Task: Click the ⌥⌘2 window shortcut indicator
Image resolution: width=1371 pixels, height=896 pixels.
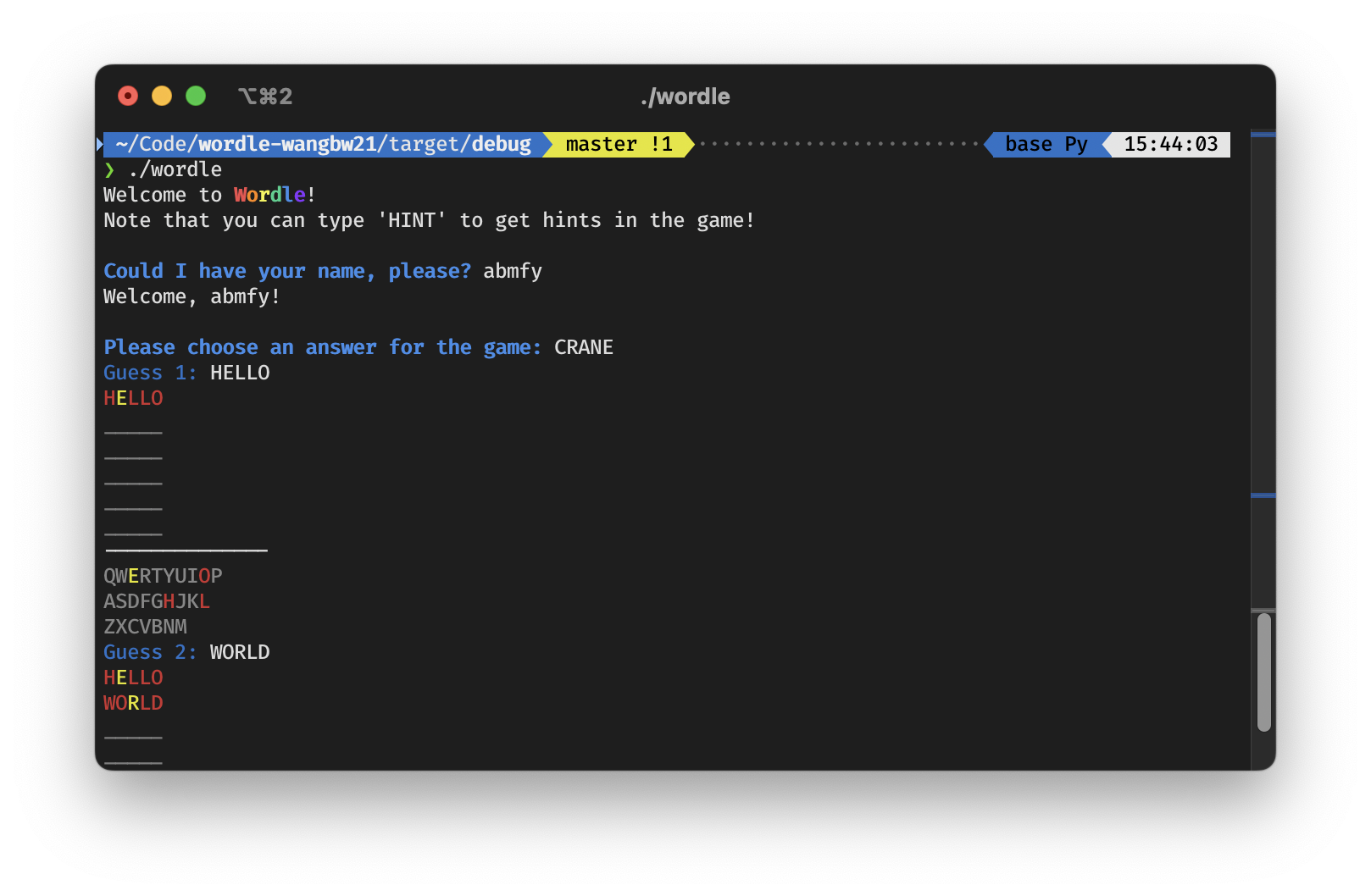Action: [x=265, y=97]
